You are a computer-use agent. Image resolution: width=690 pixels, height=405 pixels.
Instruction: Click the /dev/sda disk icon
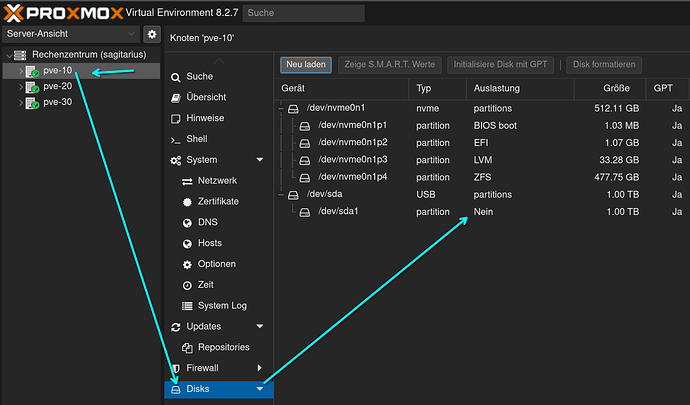point(293,195)
